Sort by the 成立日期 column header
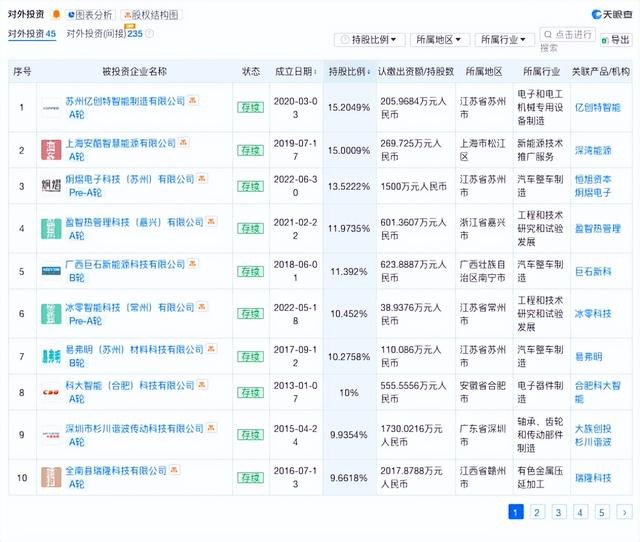The image size is (640, 542). coord(296,71)
